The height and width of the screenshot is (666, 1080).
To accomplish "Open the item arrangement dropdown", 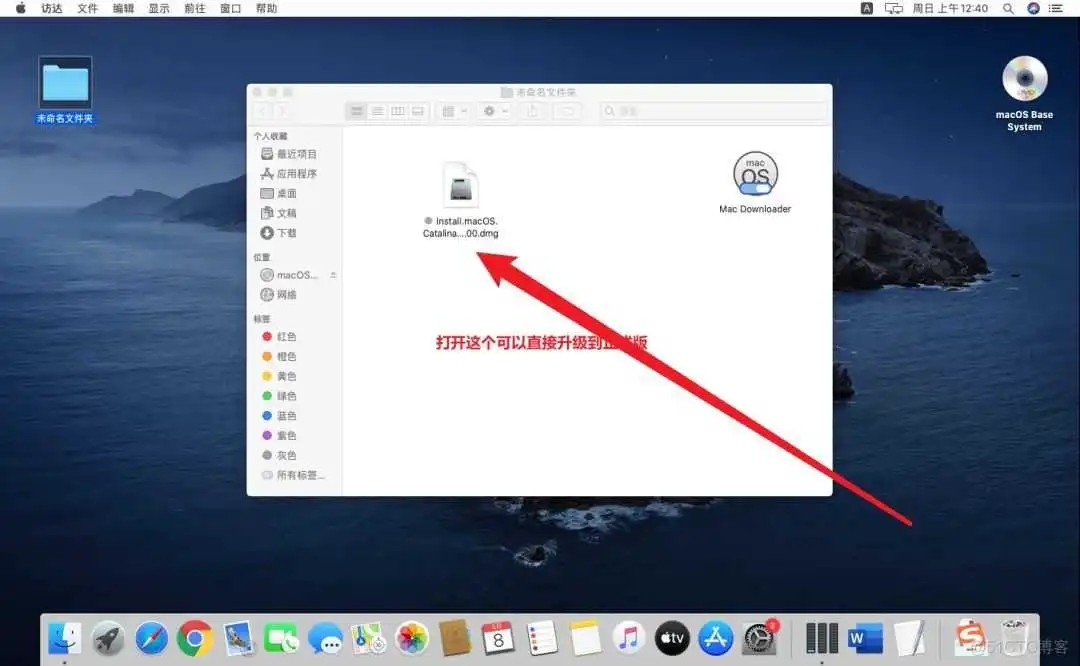I will [x=452, y=111].
